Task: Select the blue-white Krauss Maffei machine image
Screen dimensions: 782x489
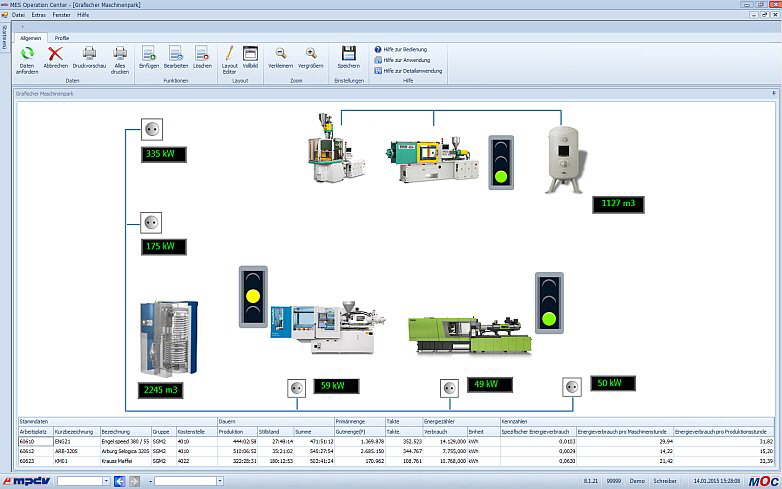Action: click(x=328, y=327)
